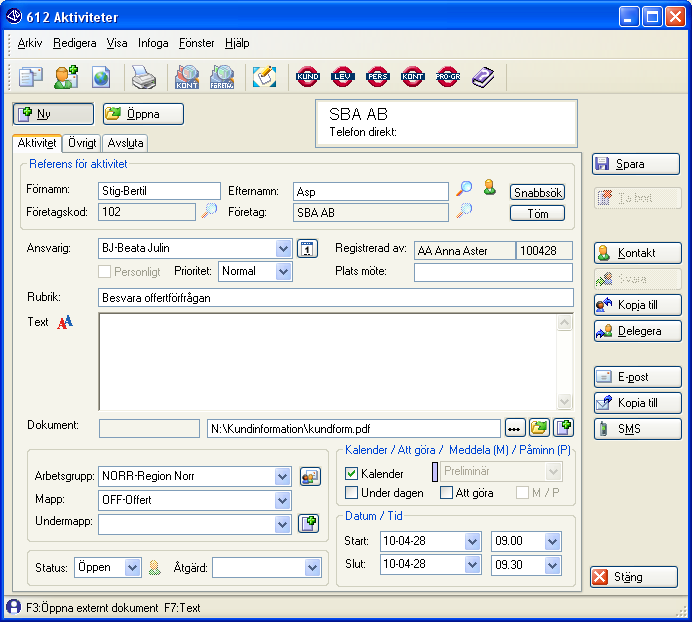Click the red AA text formatting icon
The width and height of the screenshot is (692, 622).
(65, 322)
